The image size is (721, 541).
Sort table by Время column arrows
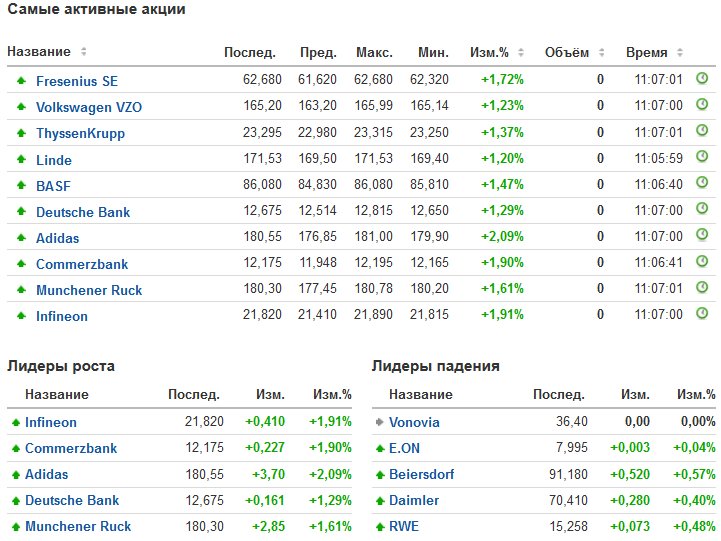680,52
